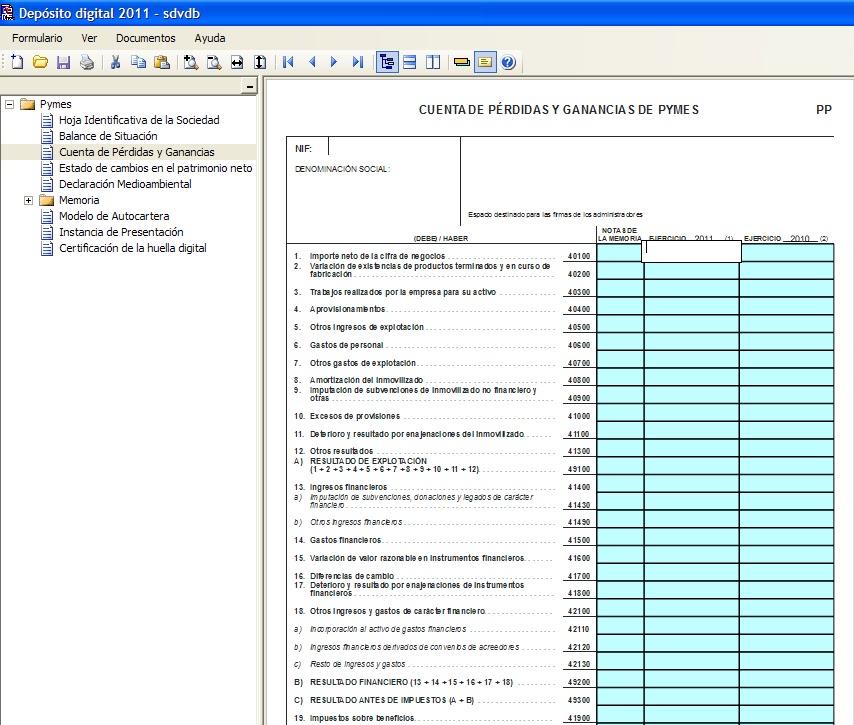The image size is (854, 725).
Task: Click the form title 'CUENTA DE PÉRDIDAS Y GANANCIAS DE PYMES'
Action: point(558,109)
